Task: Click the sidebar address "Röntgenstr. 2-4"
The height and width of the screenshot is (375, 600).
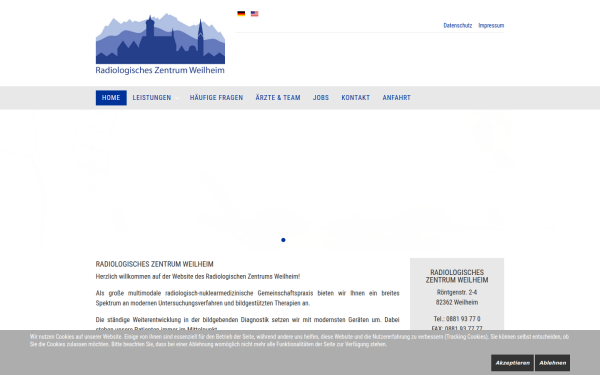Action: [457, 292]
